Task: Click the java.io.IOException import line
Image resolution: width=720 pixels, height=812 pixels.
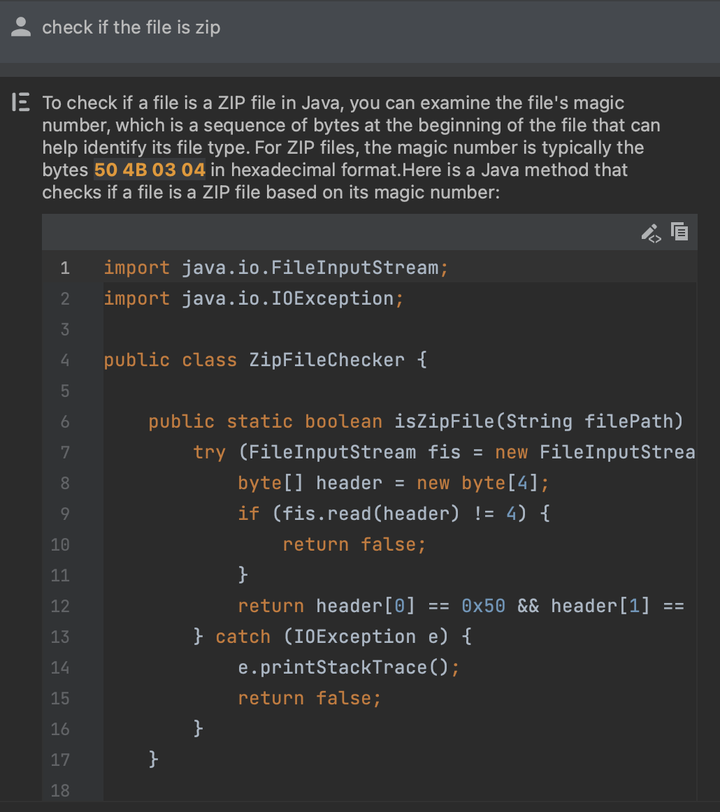Action: [x=254, y=299]
